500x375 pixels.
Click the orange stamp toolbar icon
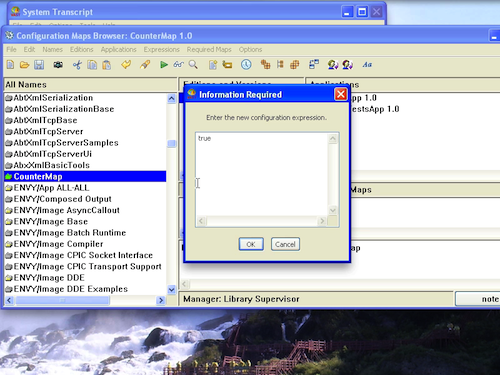pyautogui.click(x=145, y=64)
